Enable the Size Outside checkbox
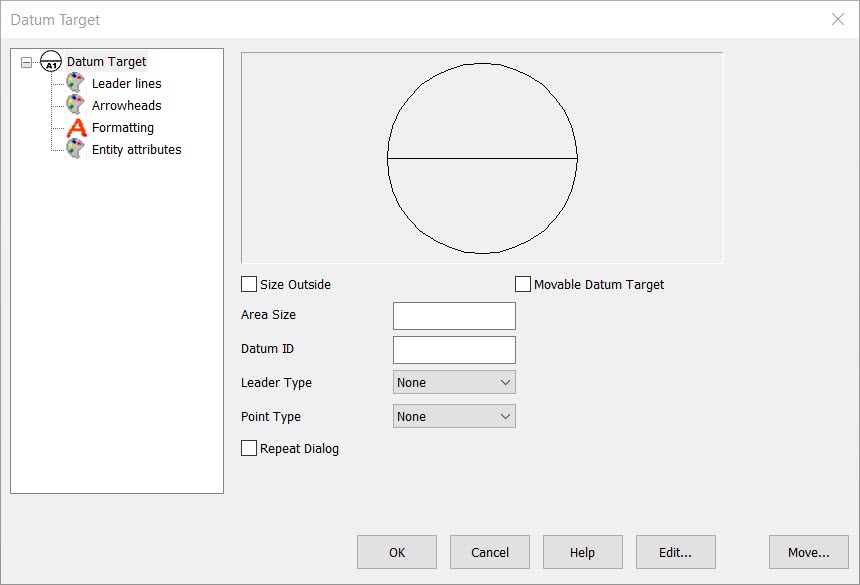This screenshot has height=585, width=860. [248, 284]
